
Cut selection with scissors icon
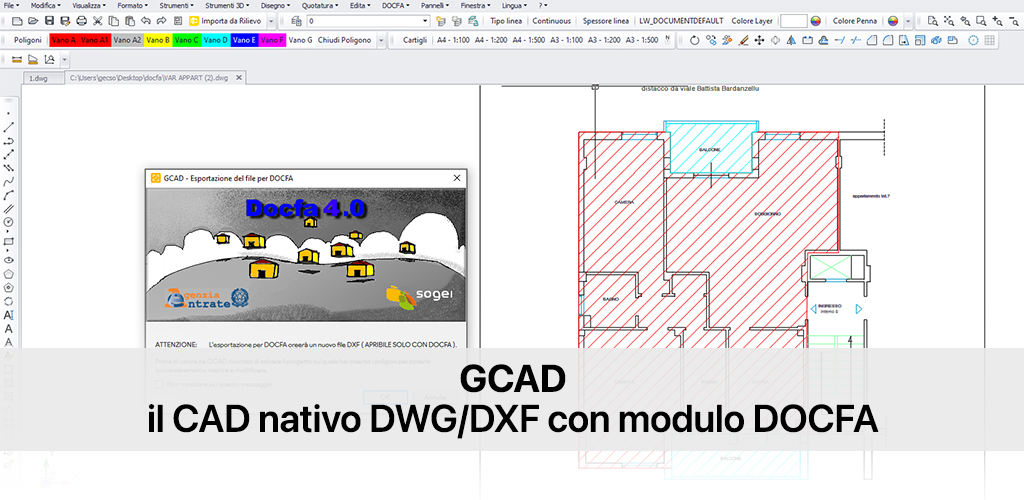point(98,21)
